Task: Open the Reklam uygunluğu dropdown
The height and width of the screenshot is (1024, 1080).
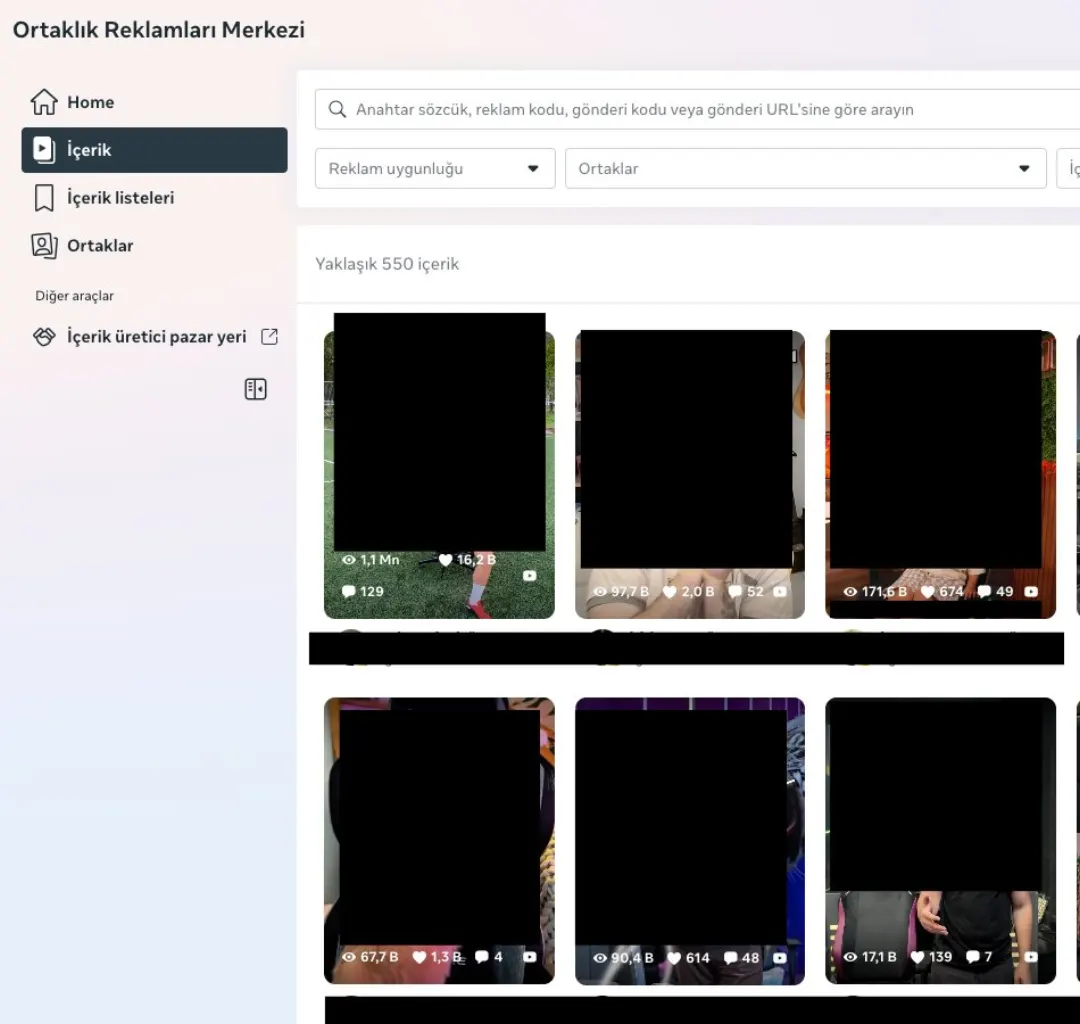Action: 435,169
